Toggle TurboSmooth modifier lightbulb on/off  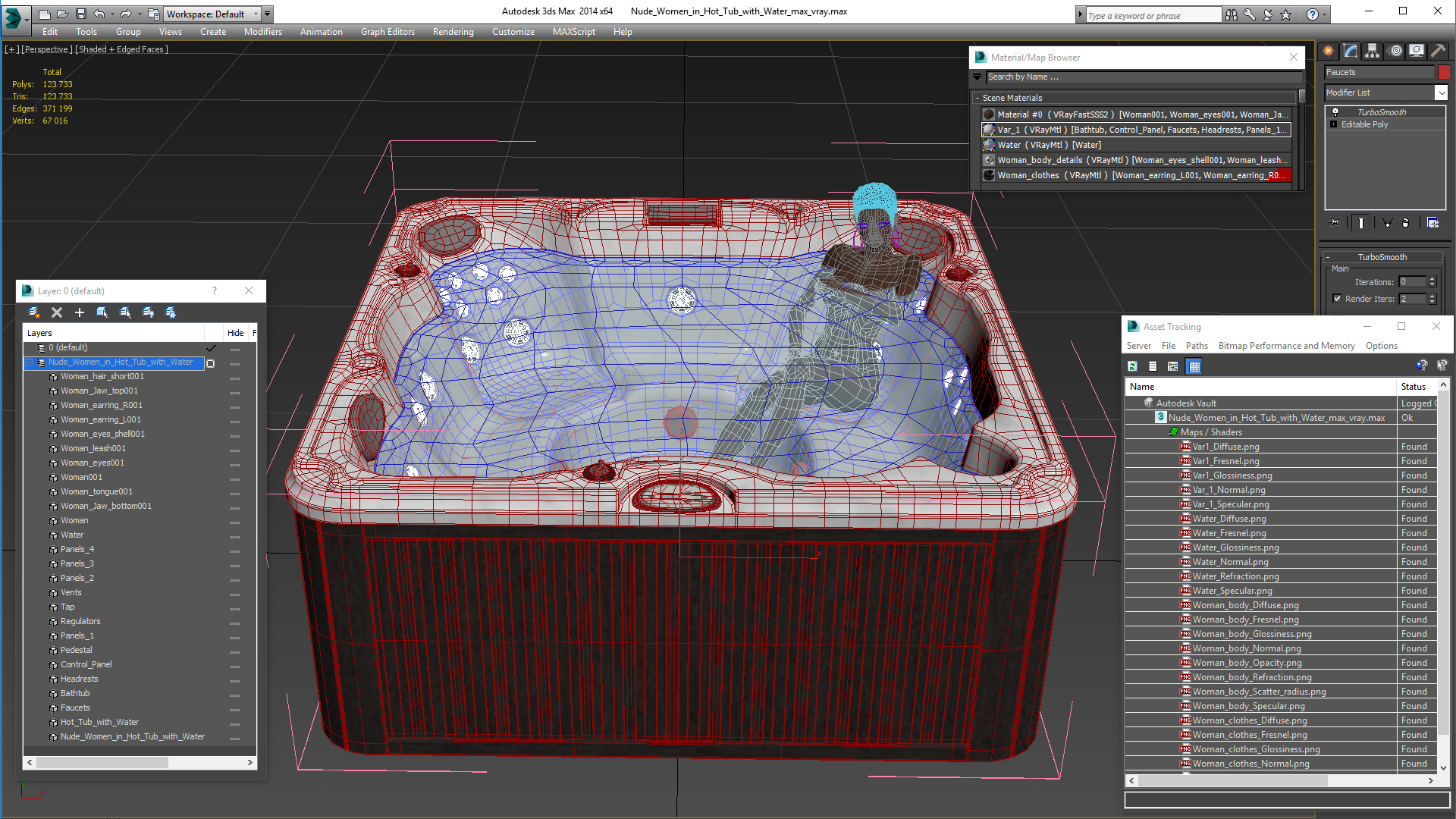(x=1335, y=112)
